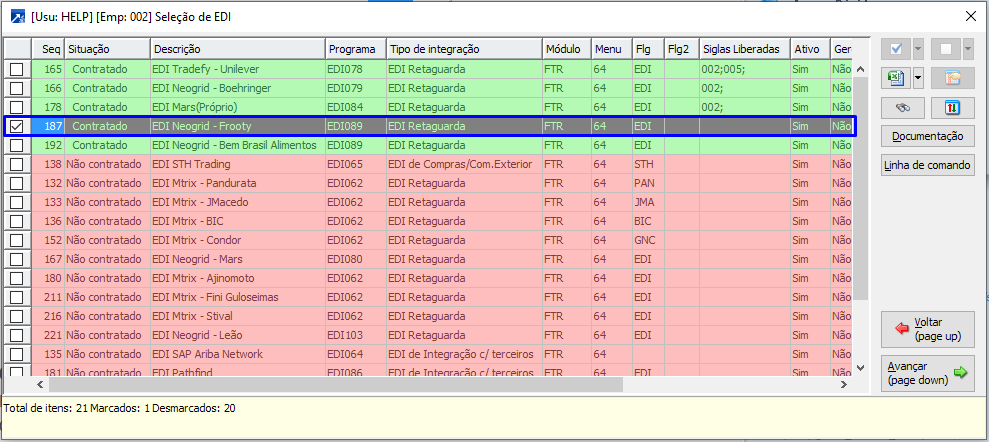Click the Menu column header
This screenshot has height=442, width=989.
611,49
